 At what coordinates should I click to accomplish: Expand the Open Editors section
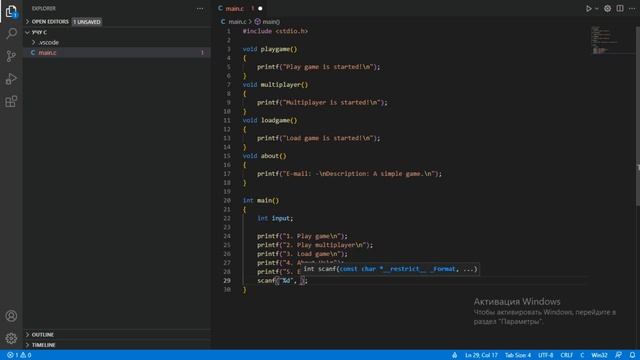tap(50, 22)
